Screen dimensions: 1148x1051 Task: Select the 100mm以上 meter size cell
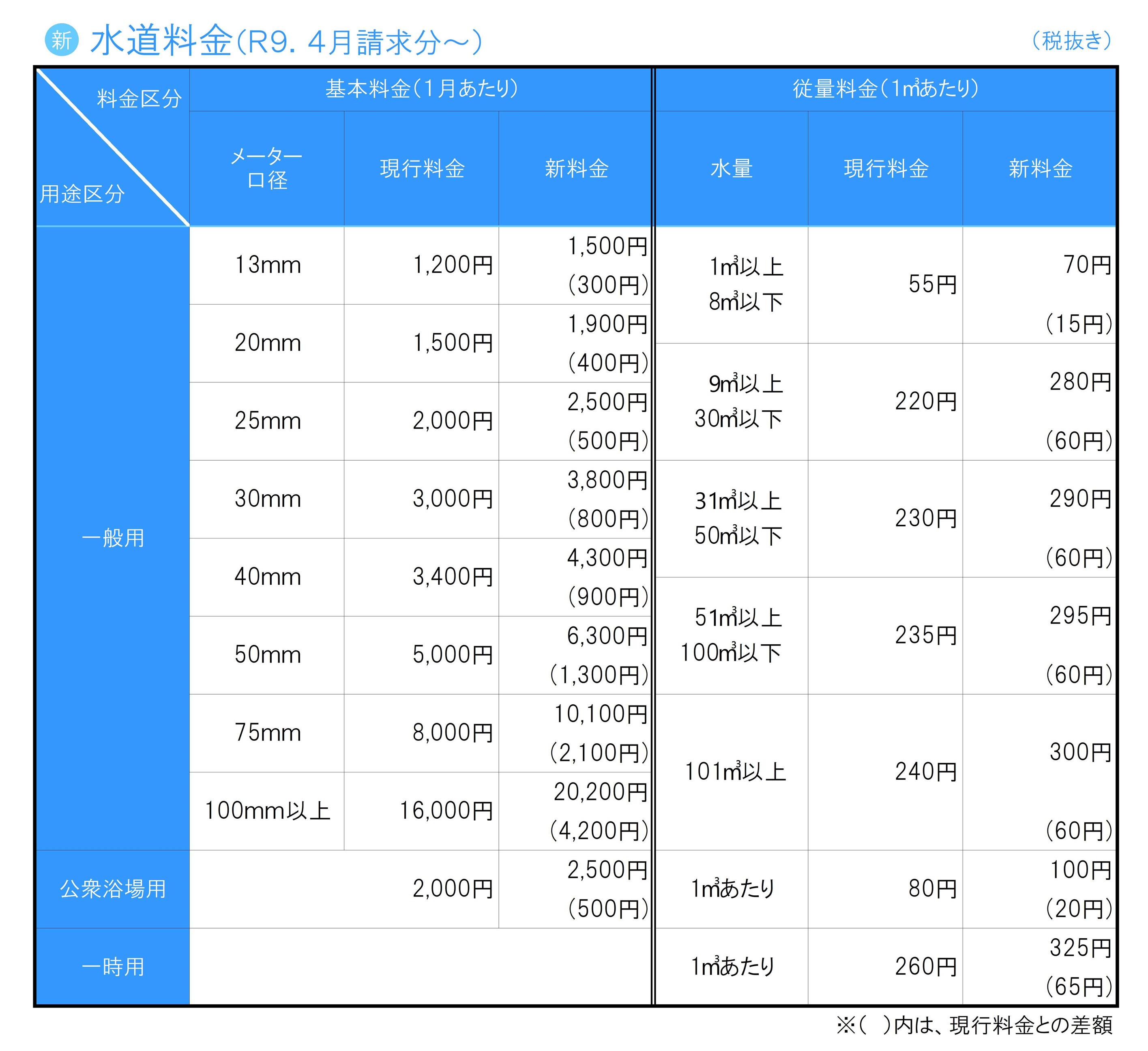click(x=267, y=811)
